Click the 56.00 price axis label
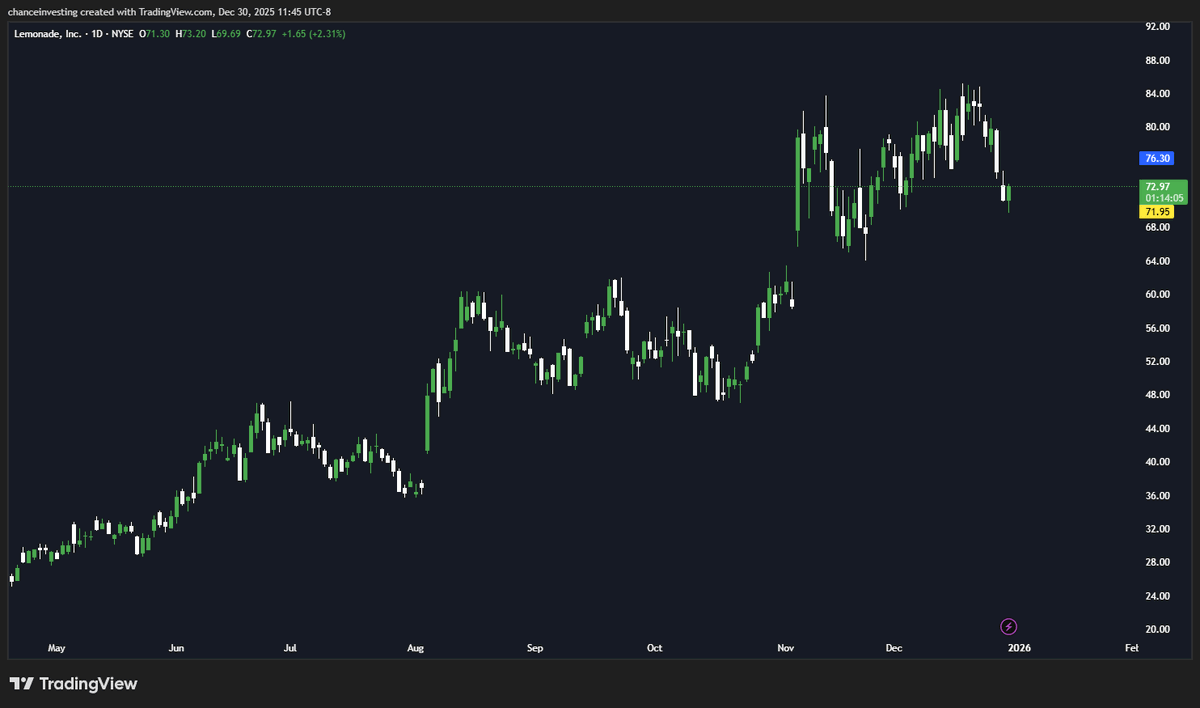The image size is (1200, 708). [x=1158, y=328]
